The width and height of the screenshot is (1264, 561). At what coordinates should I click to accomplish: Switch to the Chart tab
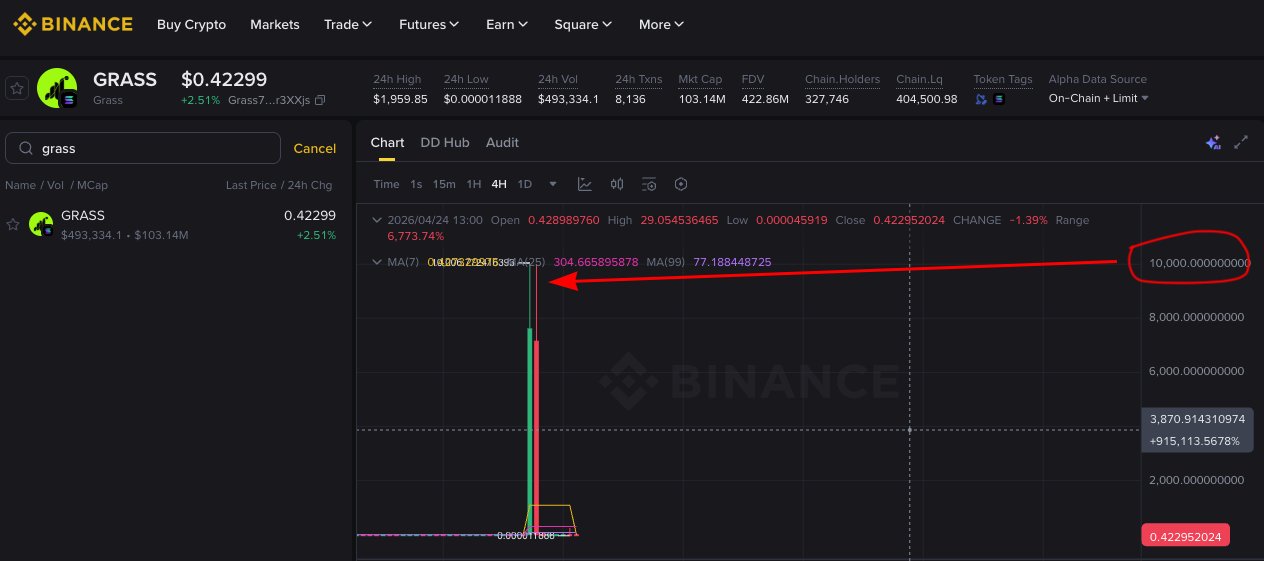point(387,142)
